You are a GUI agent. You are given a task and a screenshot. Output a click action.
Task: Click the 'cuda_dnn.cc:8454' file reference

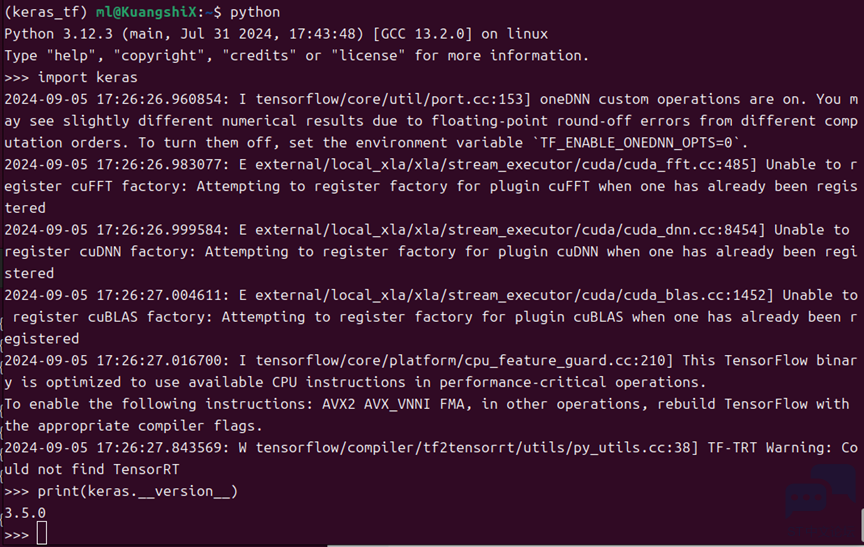pyautogui.click(x=690, y=230)
